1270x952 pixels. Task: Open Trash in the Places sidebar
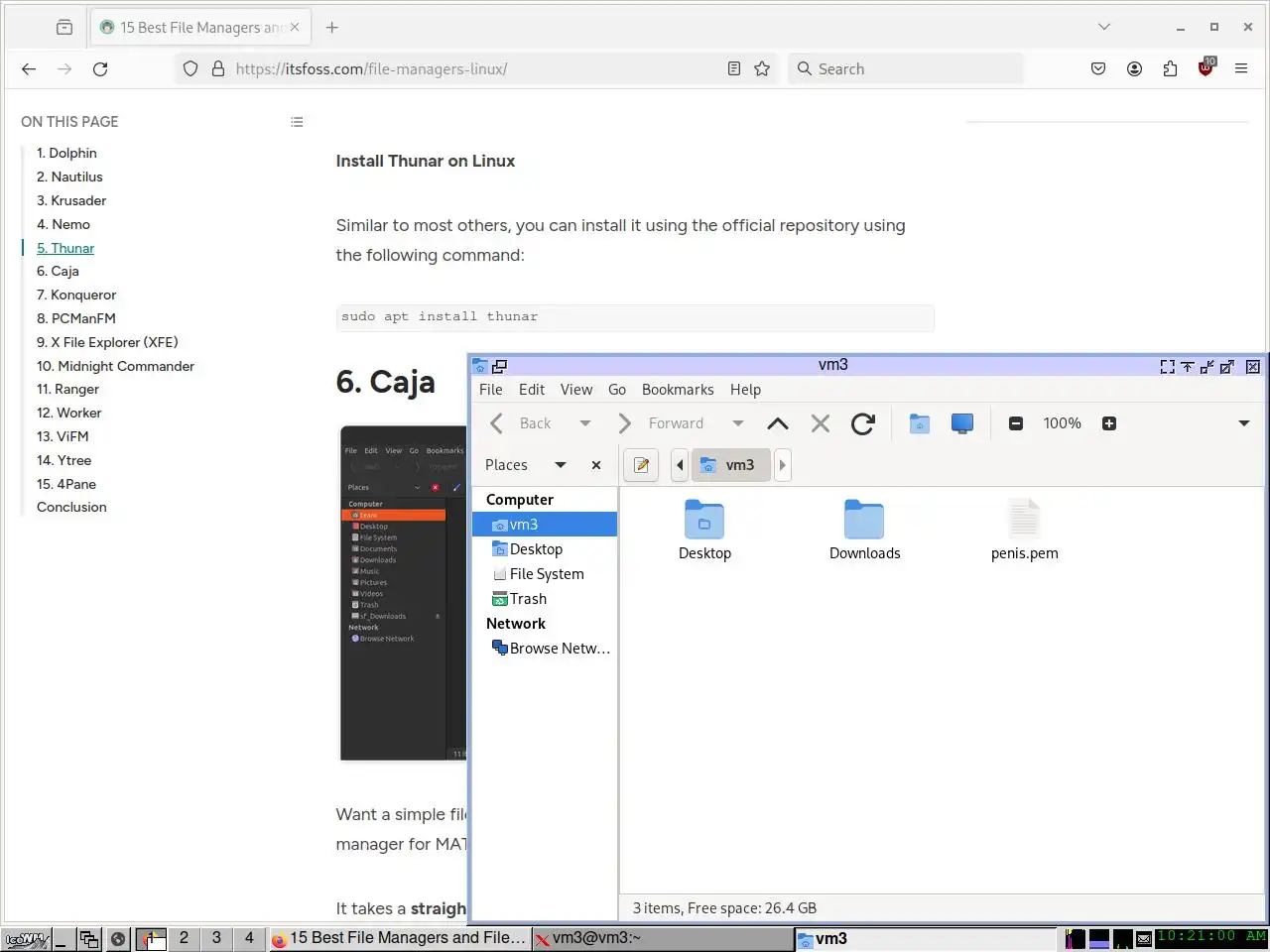point(545,599)
